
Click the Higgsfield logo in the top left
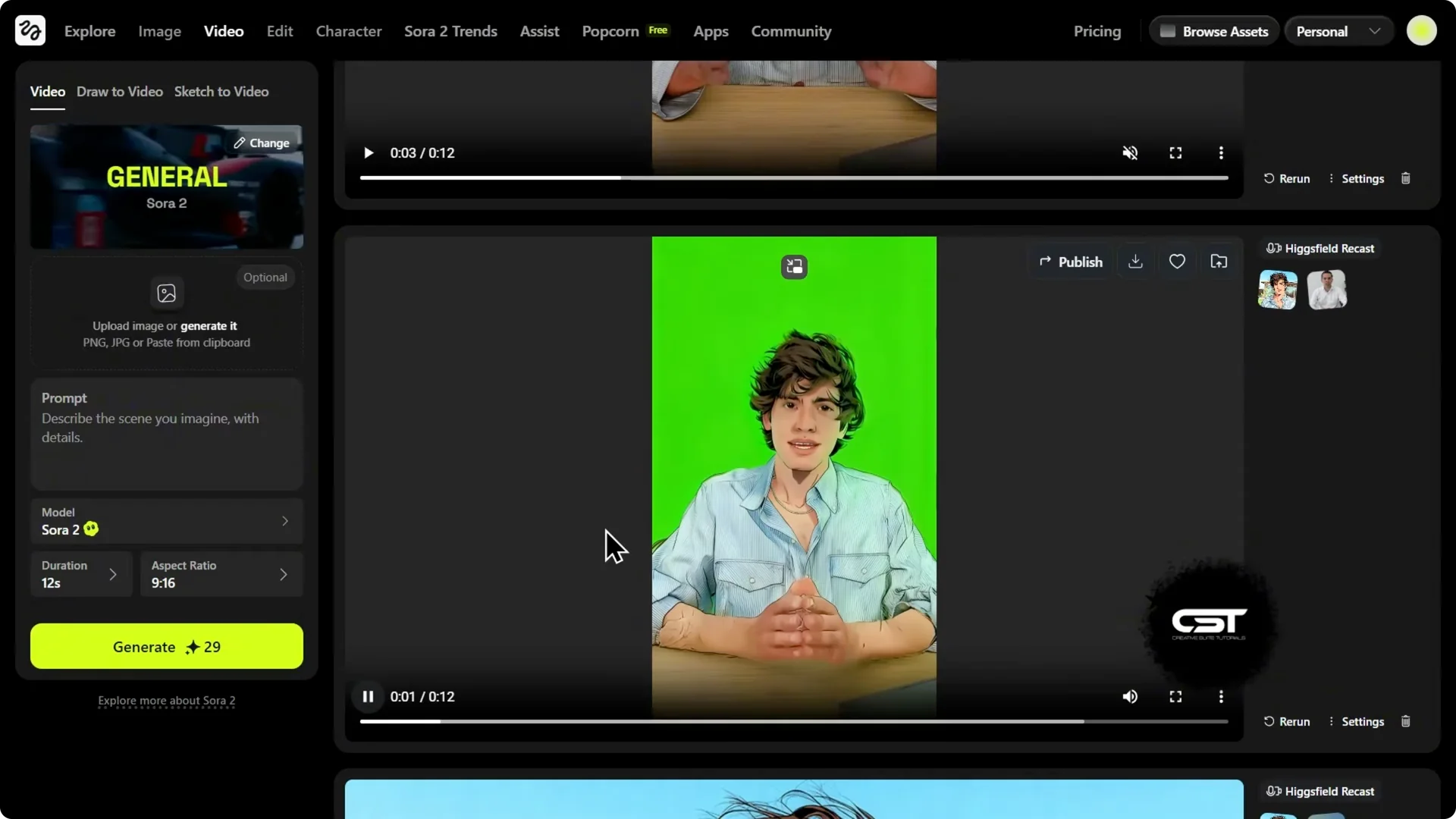[29, 30]
